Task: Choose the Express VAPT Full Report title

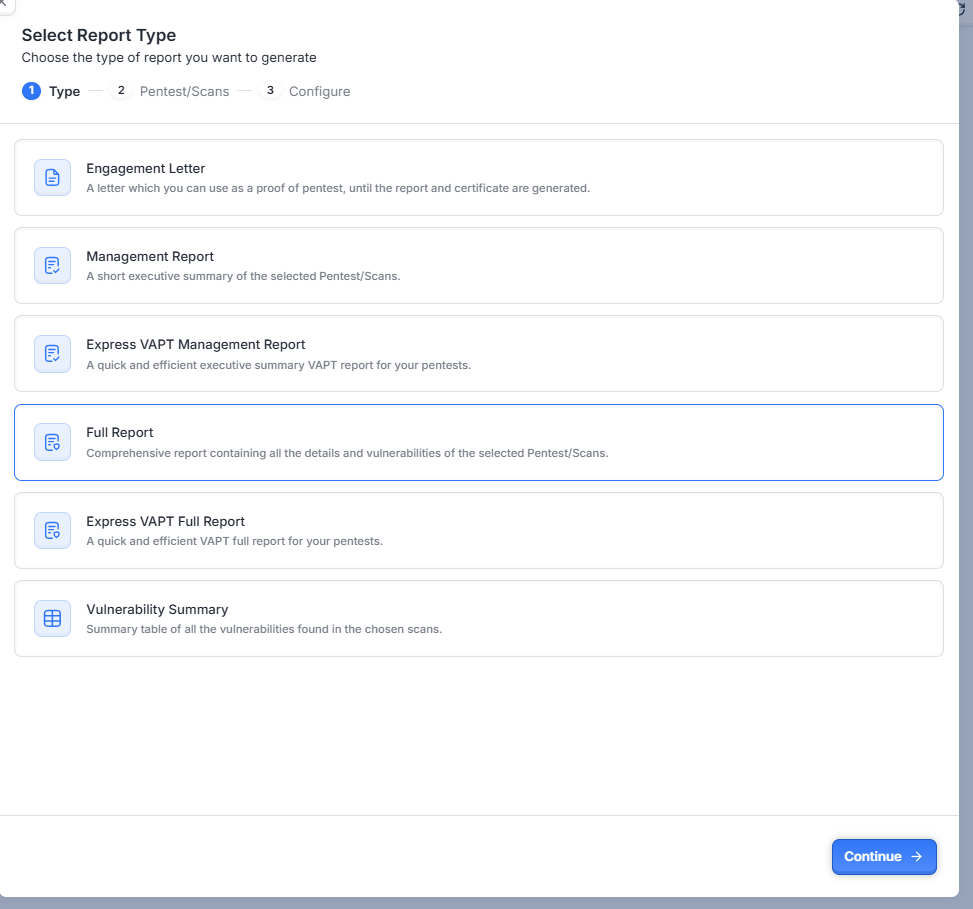Action: click(x=165, y=521)
